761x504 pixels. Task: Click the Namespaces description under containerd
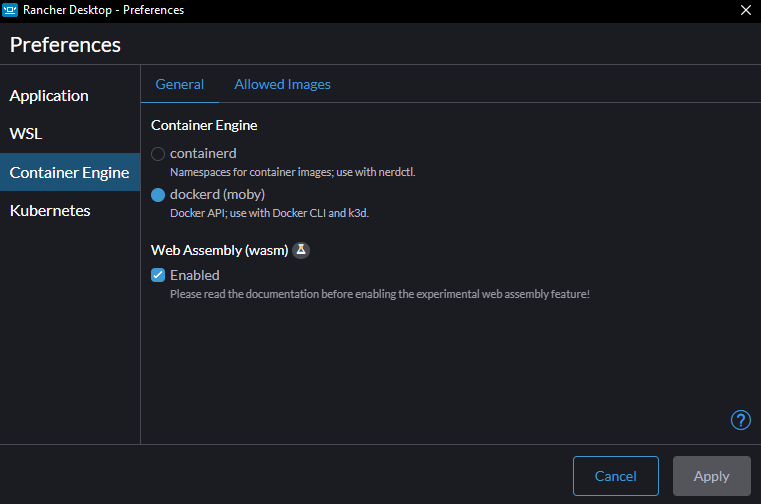pos(293,172)
